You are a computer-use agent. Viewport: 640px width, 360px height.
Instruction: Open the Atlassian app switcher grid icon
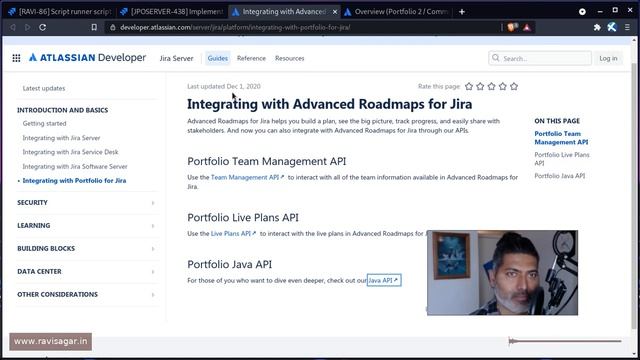[16, 58]
